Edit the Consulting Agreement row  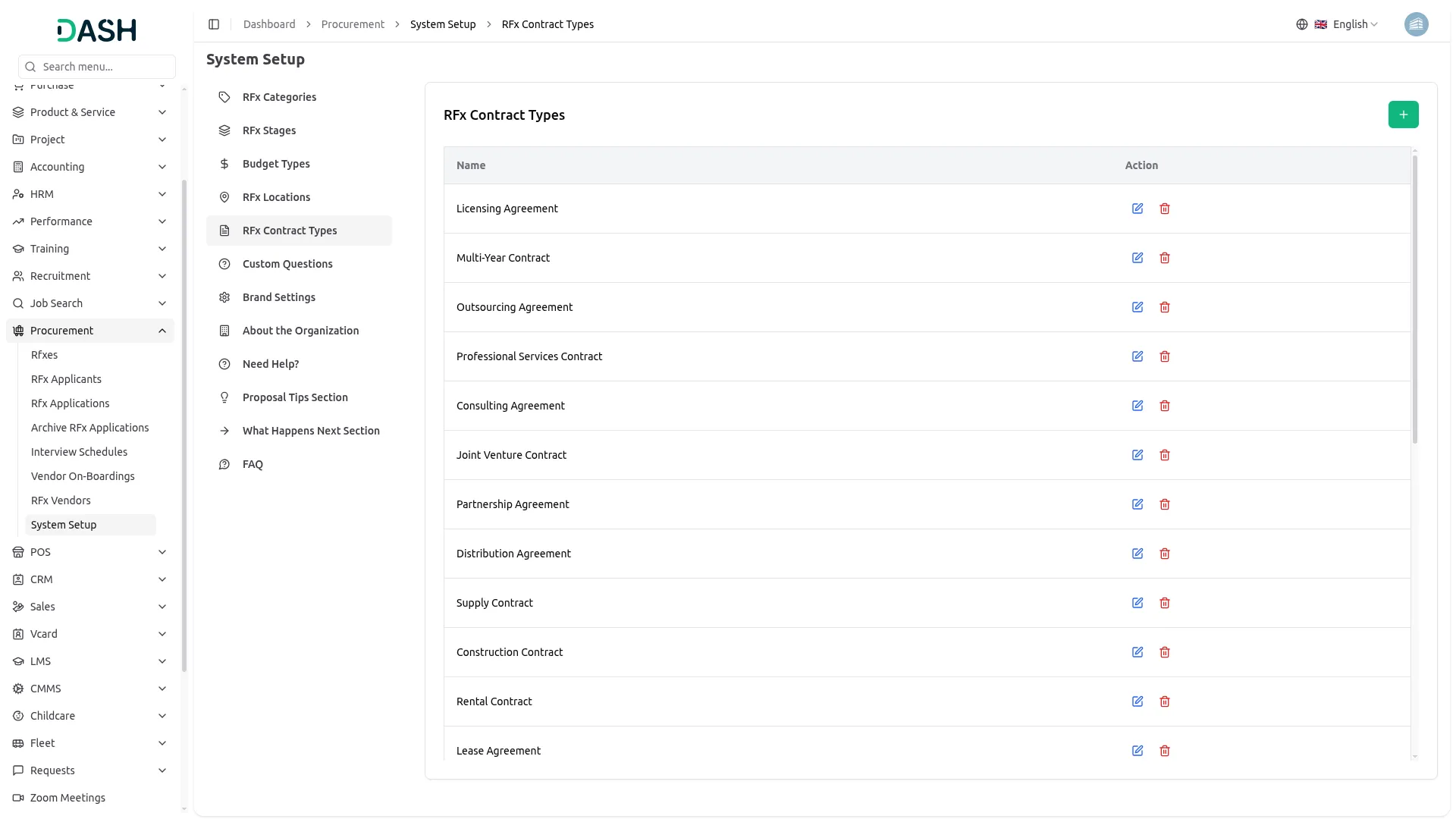click(x=1137, y=406)
